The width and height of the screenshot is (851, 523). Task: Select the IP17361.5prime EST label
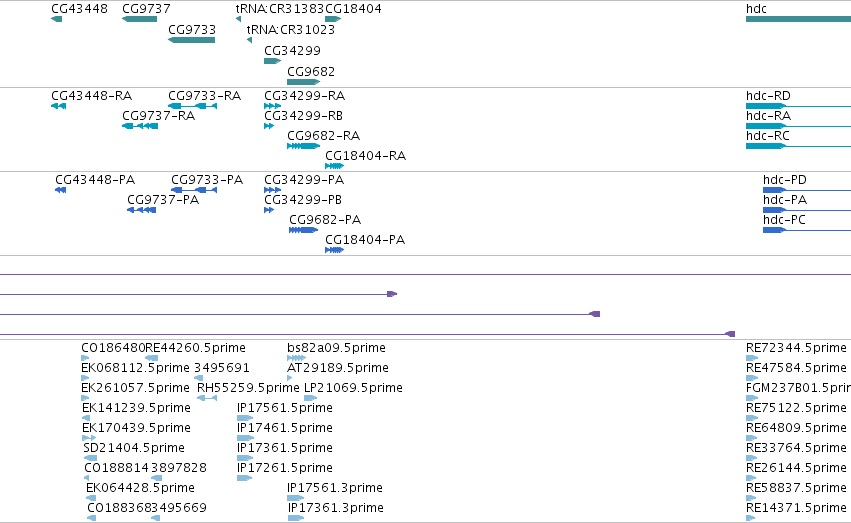pos(285,449)
